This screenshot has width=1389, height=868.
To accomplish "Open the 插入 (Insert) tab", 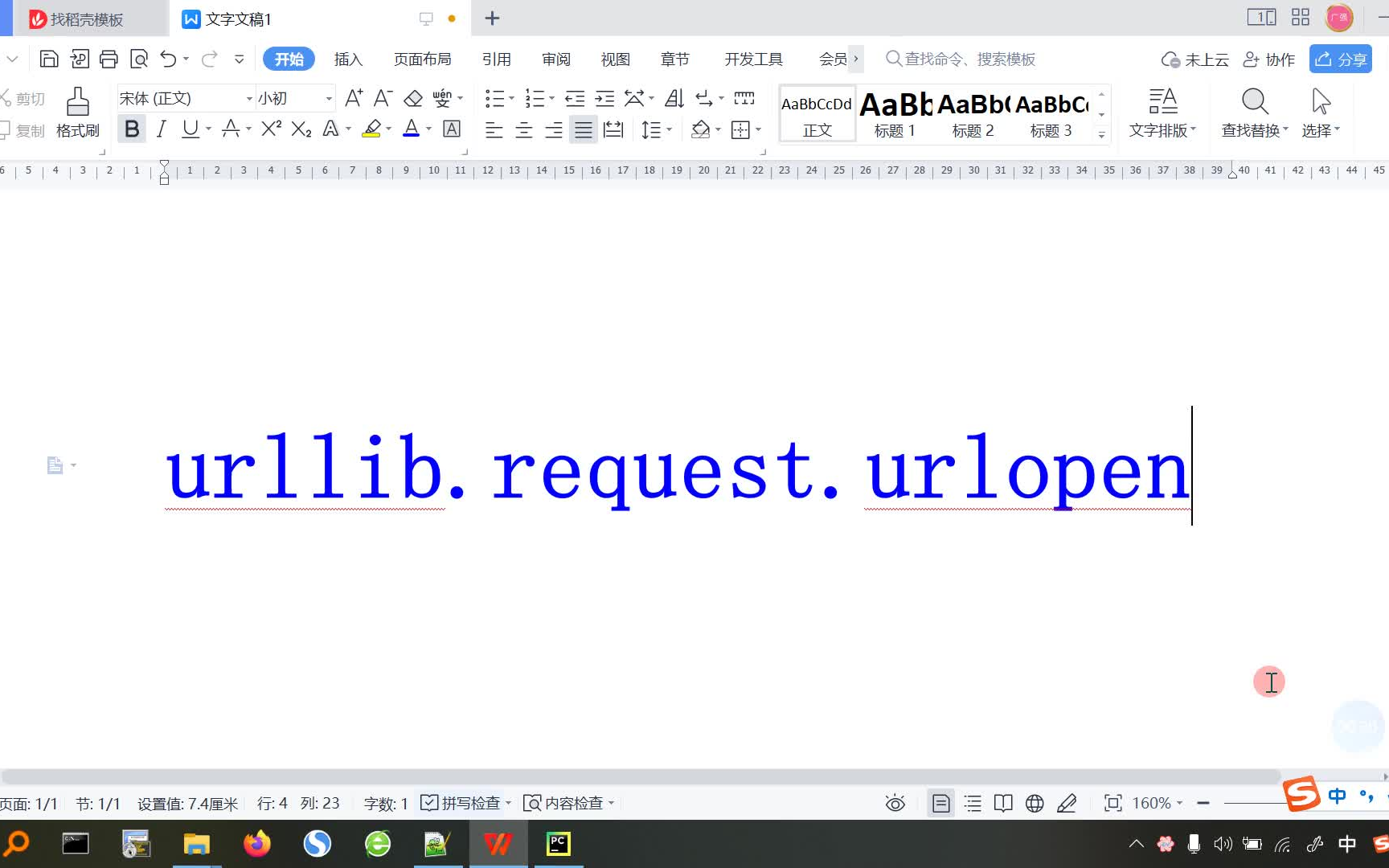I will pos(348,59).
